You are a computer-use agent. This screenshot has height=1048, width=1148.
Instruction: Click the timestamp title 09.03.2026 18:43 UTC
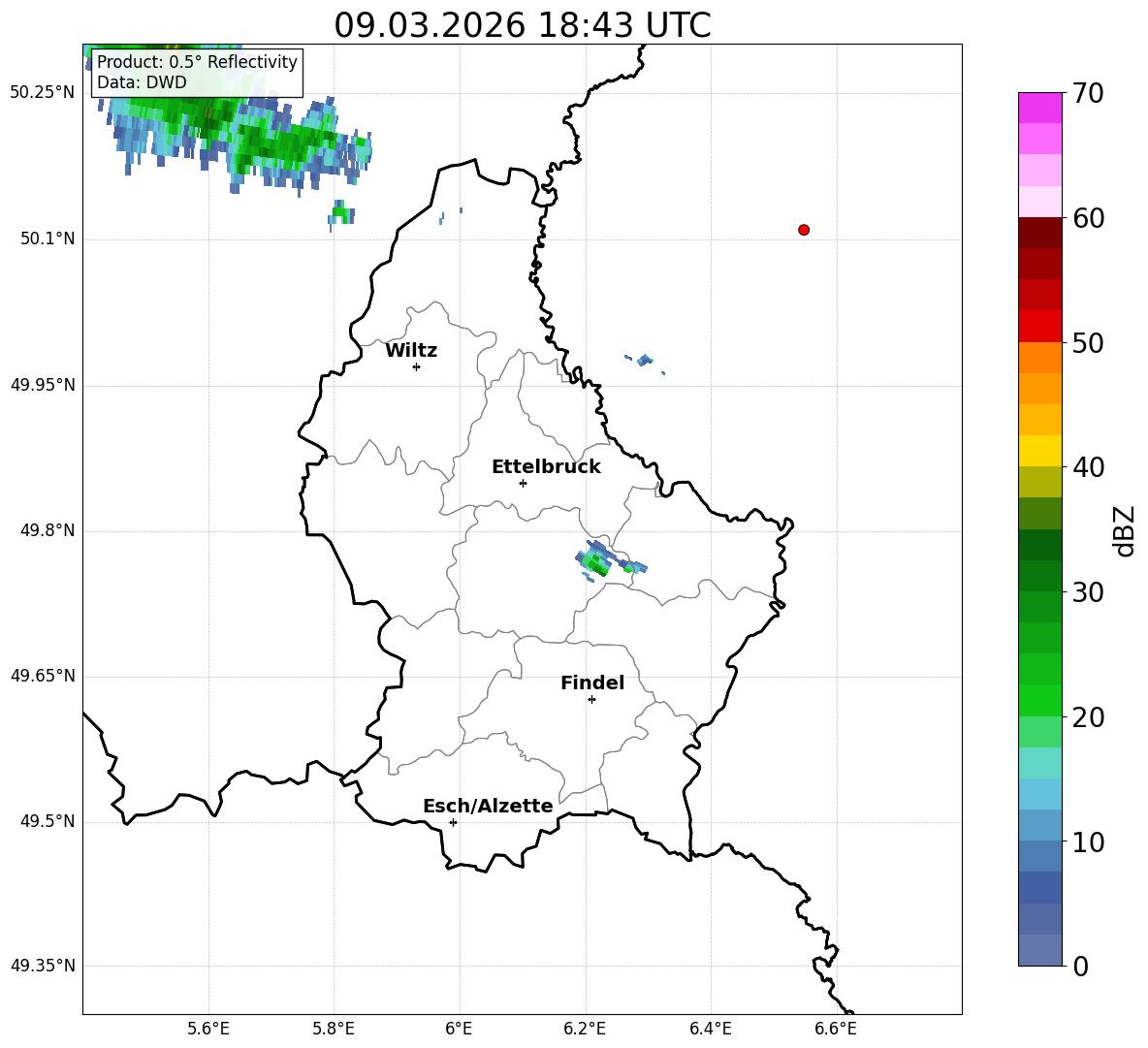(523, 25)
